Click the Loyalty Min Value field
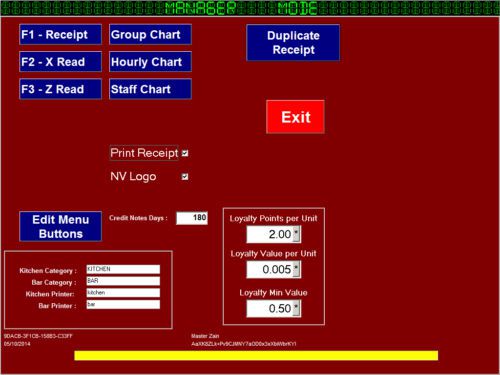 [270, 308]
